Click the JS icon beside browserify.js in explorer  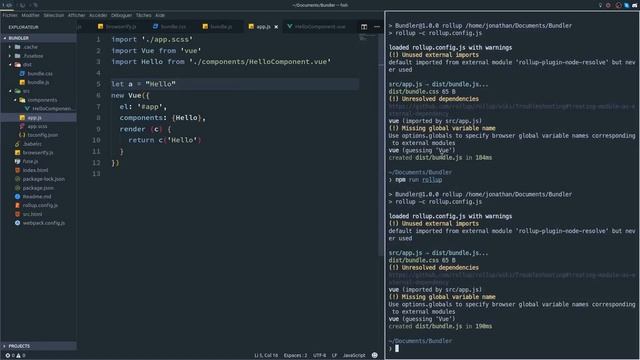click(18, 153)
